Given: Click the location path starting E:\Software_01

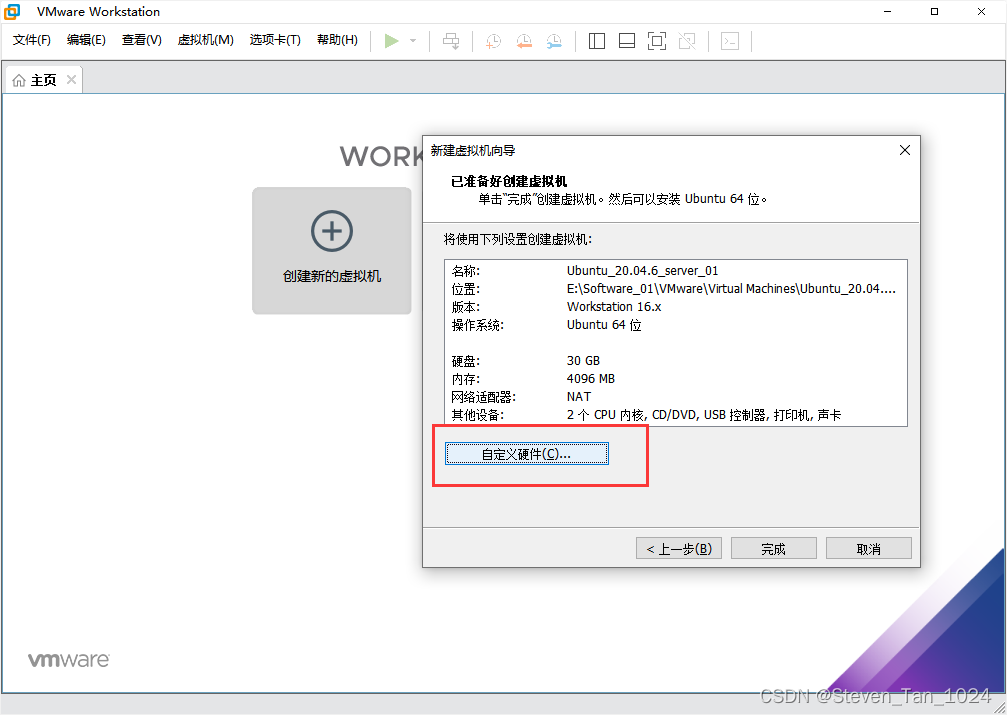Looking at the screenshot, I should pos(731,288).
